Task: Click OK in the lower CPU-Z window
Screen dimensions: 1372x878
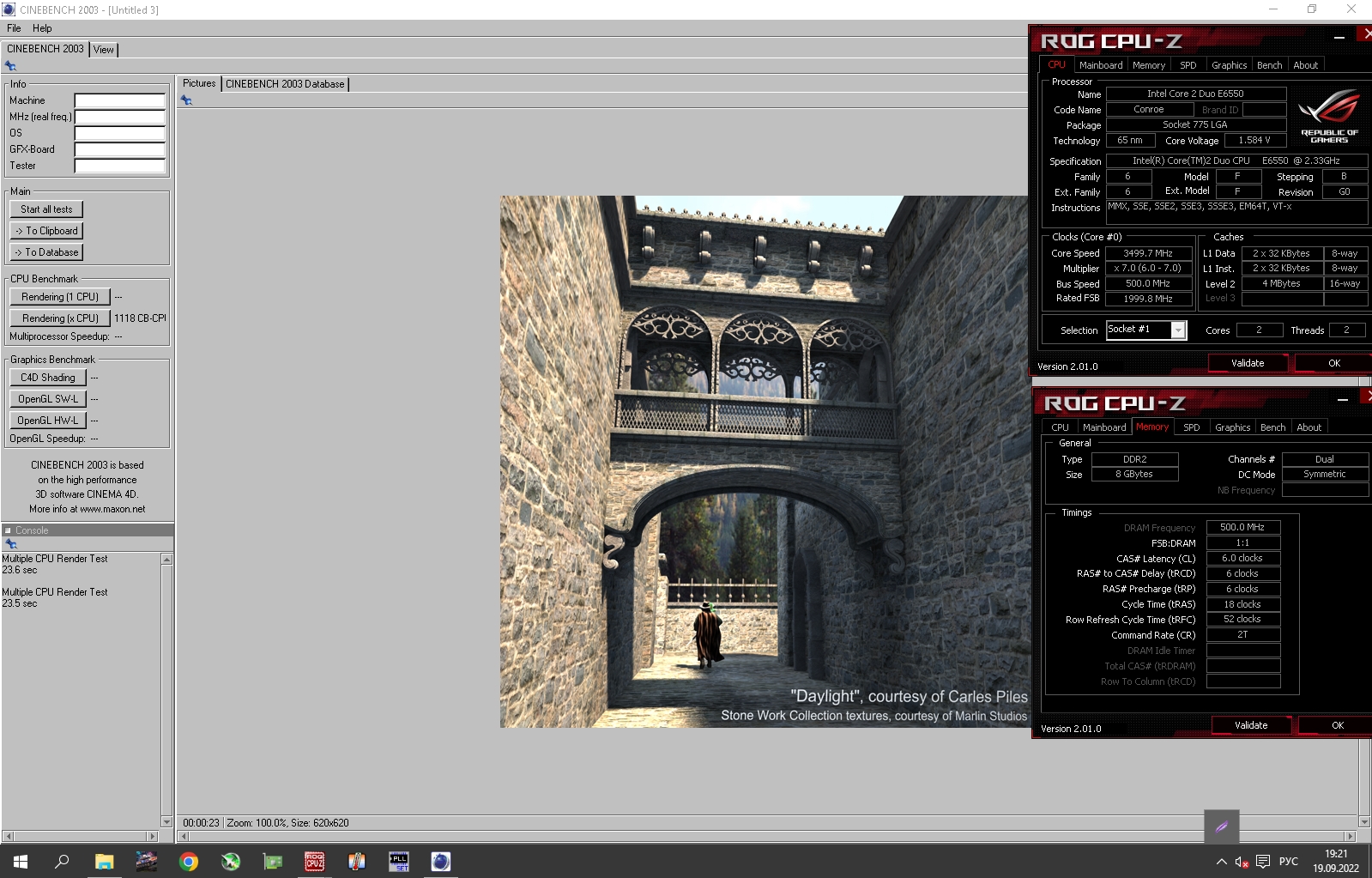Action: 1337,725
